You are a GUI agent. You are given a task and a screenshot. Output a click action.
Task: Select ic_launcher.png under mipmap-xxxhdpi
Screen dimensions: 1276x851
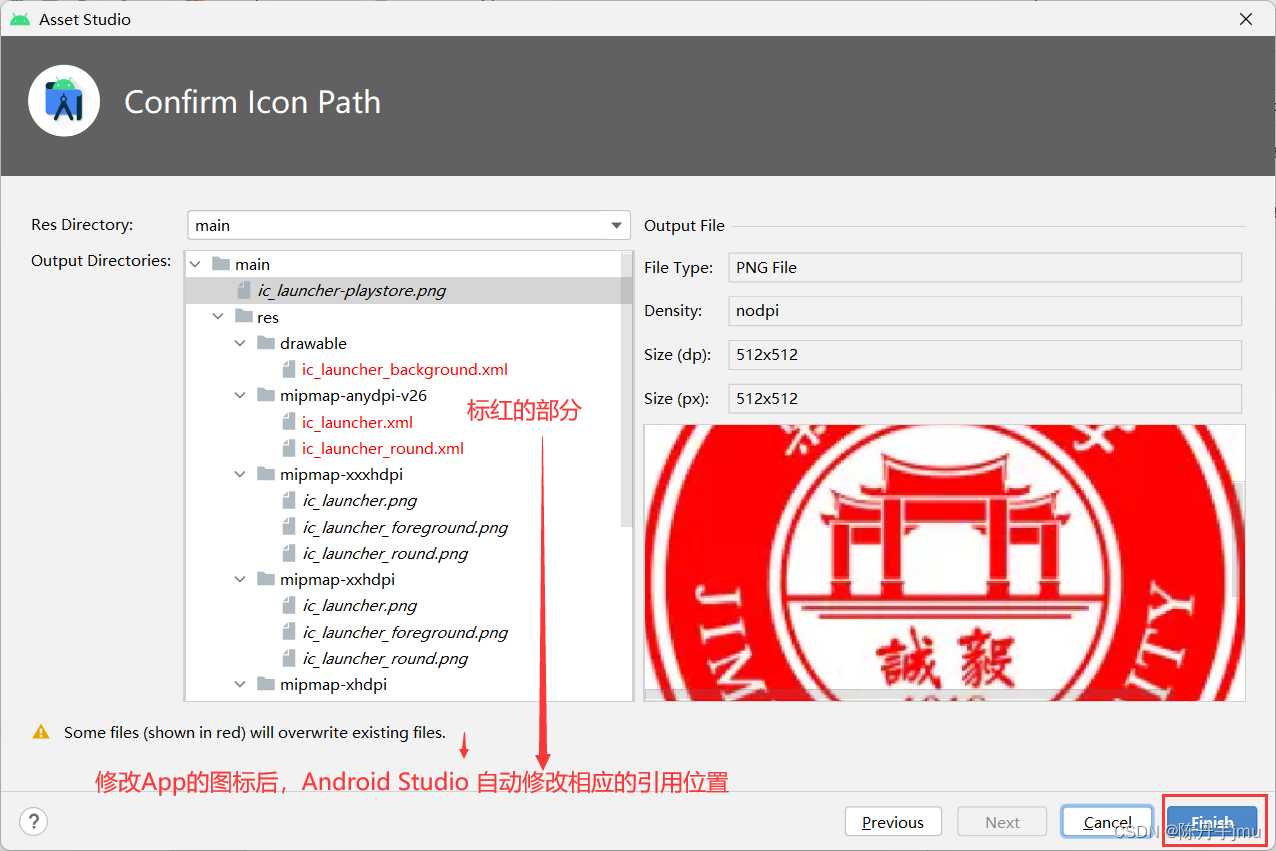[x=360, y=500]
